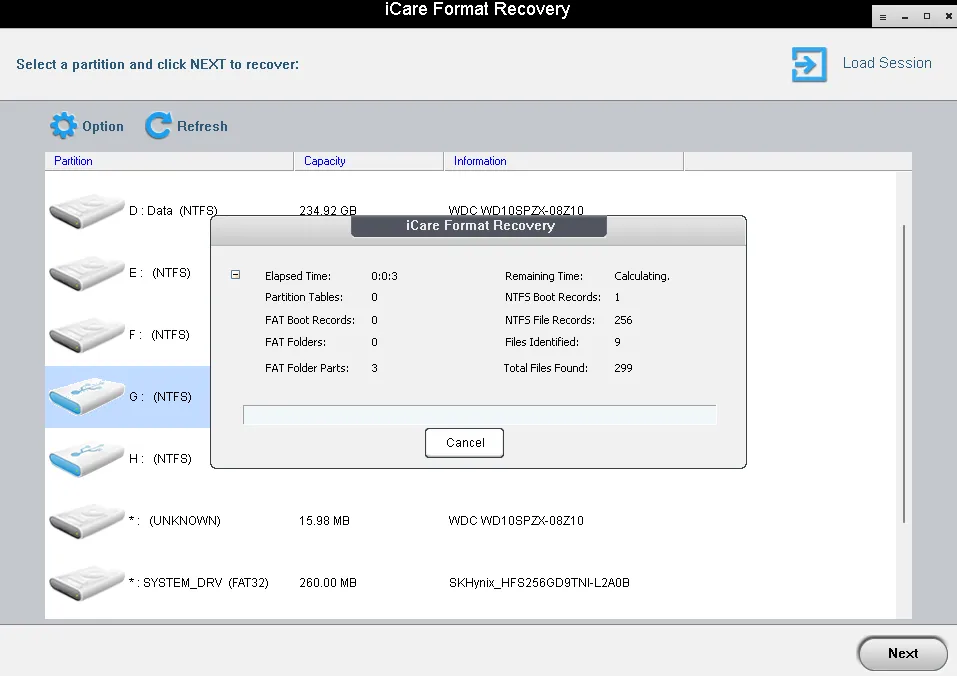Click the Option gear icon

click(63, 126)
